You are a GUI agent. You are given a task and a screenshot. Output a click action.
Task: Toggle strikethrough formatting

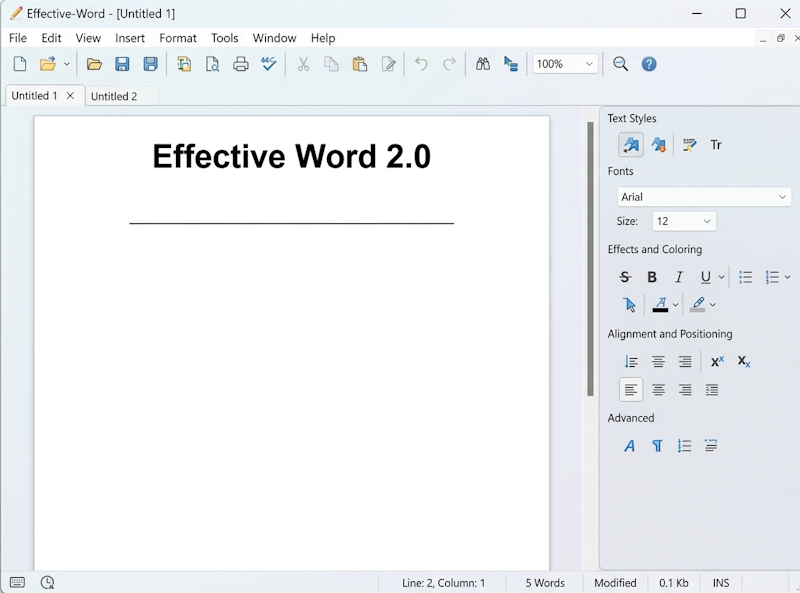625,277
